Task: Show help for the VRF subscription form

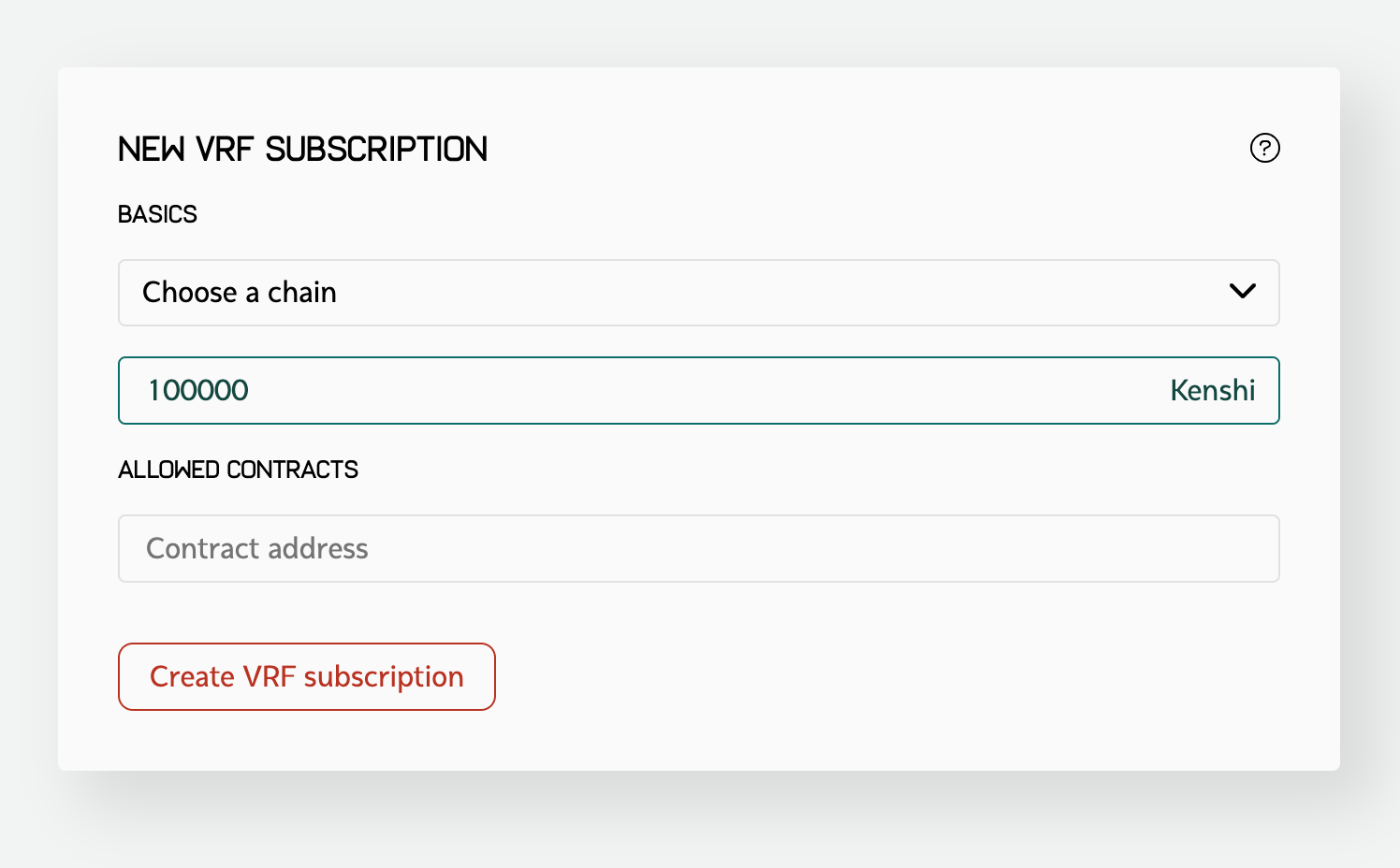Action: [x=1264, y=148]
